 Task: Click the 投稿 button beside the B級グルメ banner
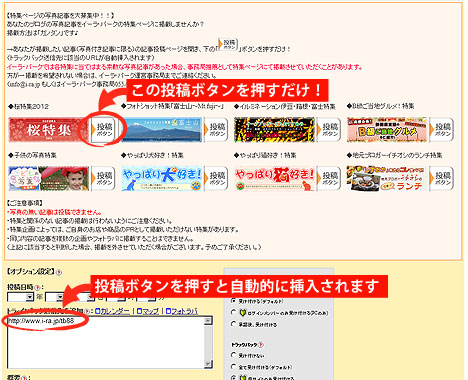(442, 130)
